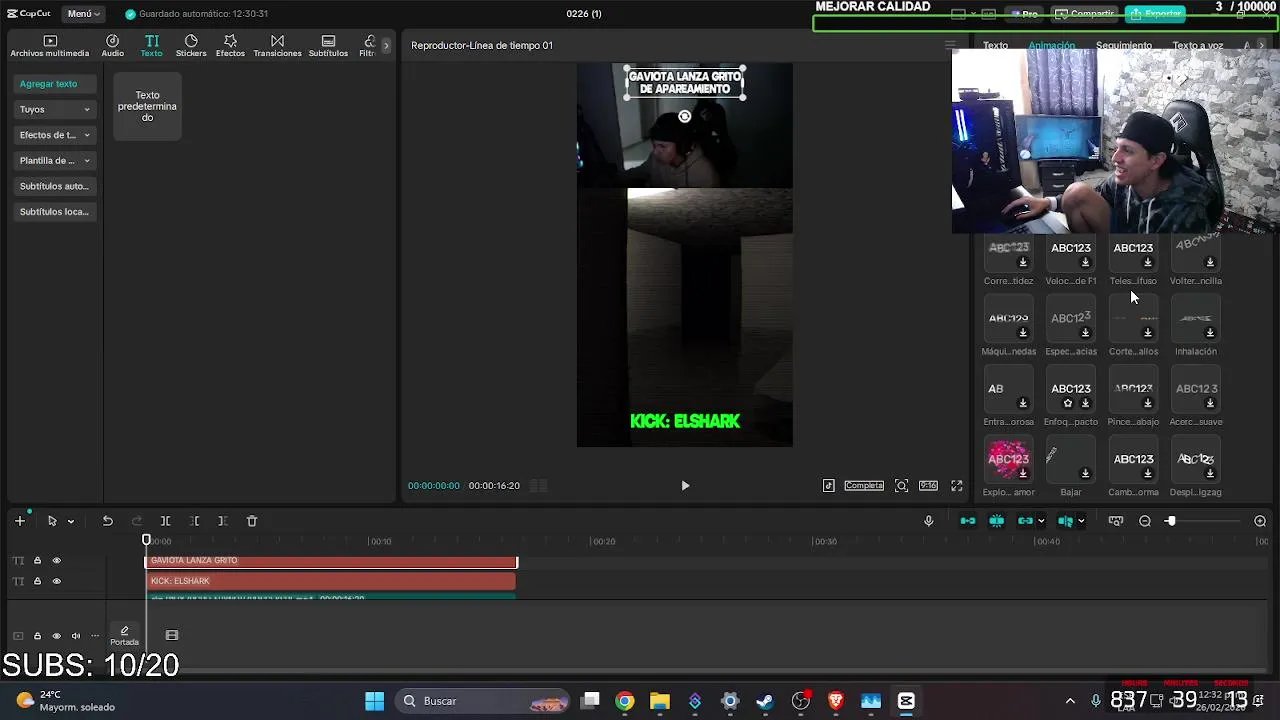Open Subtítulos automáticos option
Screen dimensions: 1280x720
(x=55, y=186)
